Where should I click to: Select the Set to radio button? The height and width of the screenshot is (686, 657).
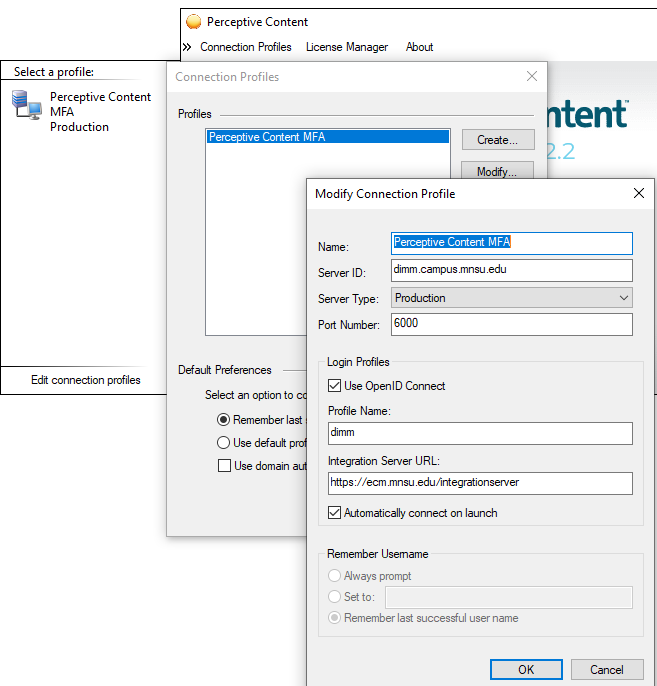334,596
